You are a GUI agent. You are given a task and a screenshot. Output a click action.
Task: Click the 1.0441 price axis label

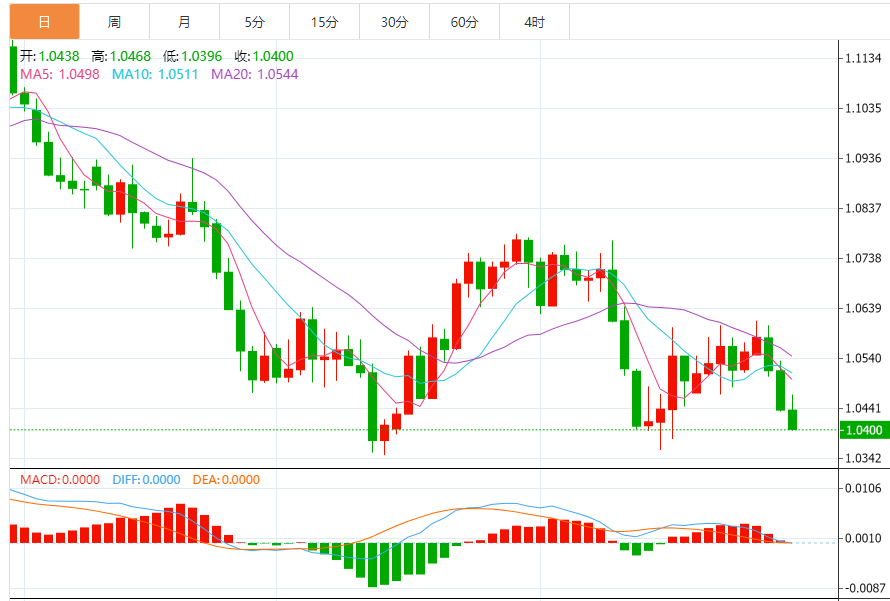click(863, 408)
